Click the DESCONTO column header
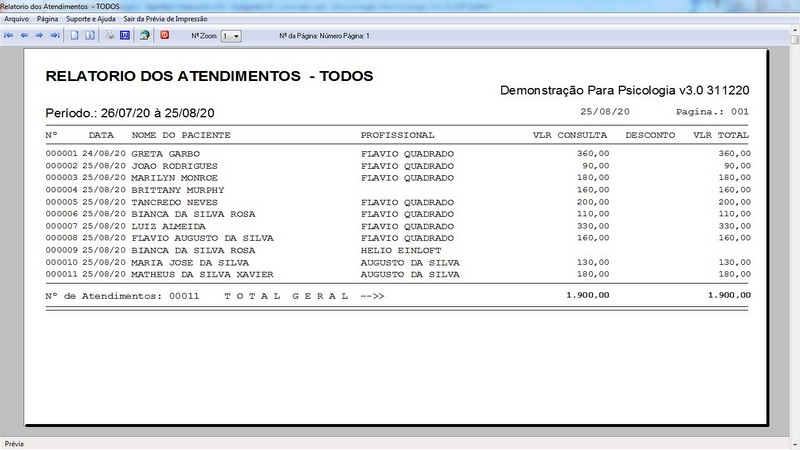Viewport: 800px width, 450px height. [650, 135]
